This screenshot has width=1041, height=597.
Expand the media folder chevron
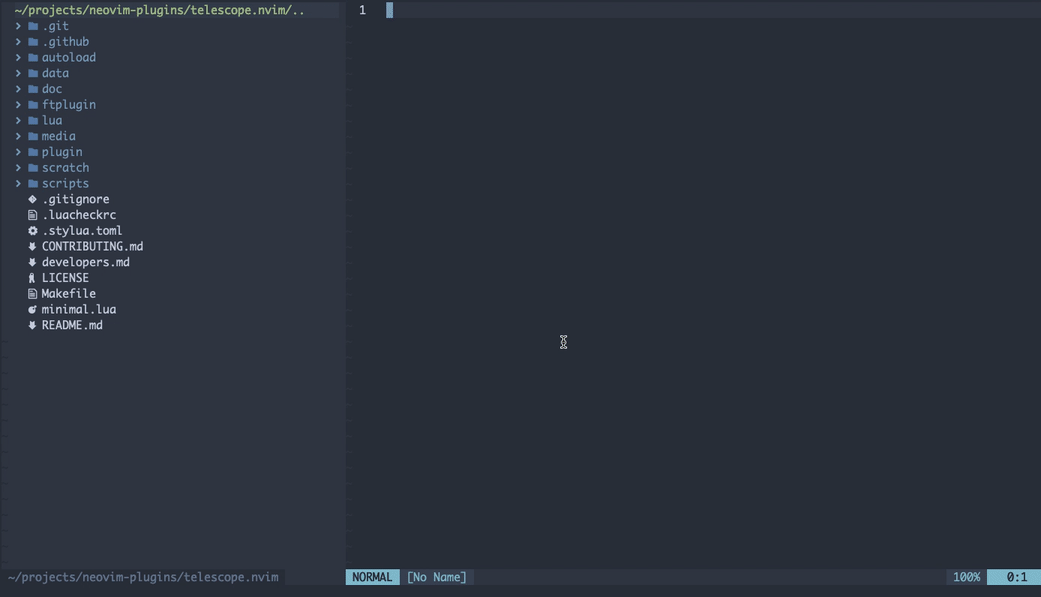pyautogui.click(x=18, y=136)
